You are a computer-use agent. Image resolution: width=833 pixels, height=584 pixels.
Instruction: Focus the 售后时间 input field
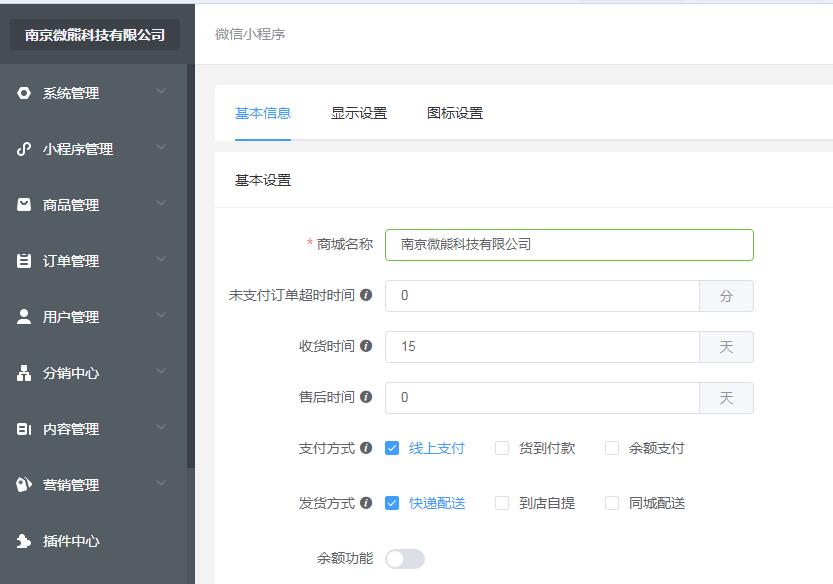(542, 397)
